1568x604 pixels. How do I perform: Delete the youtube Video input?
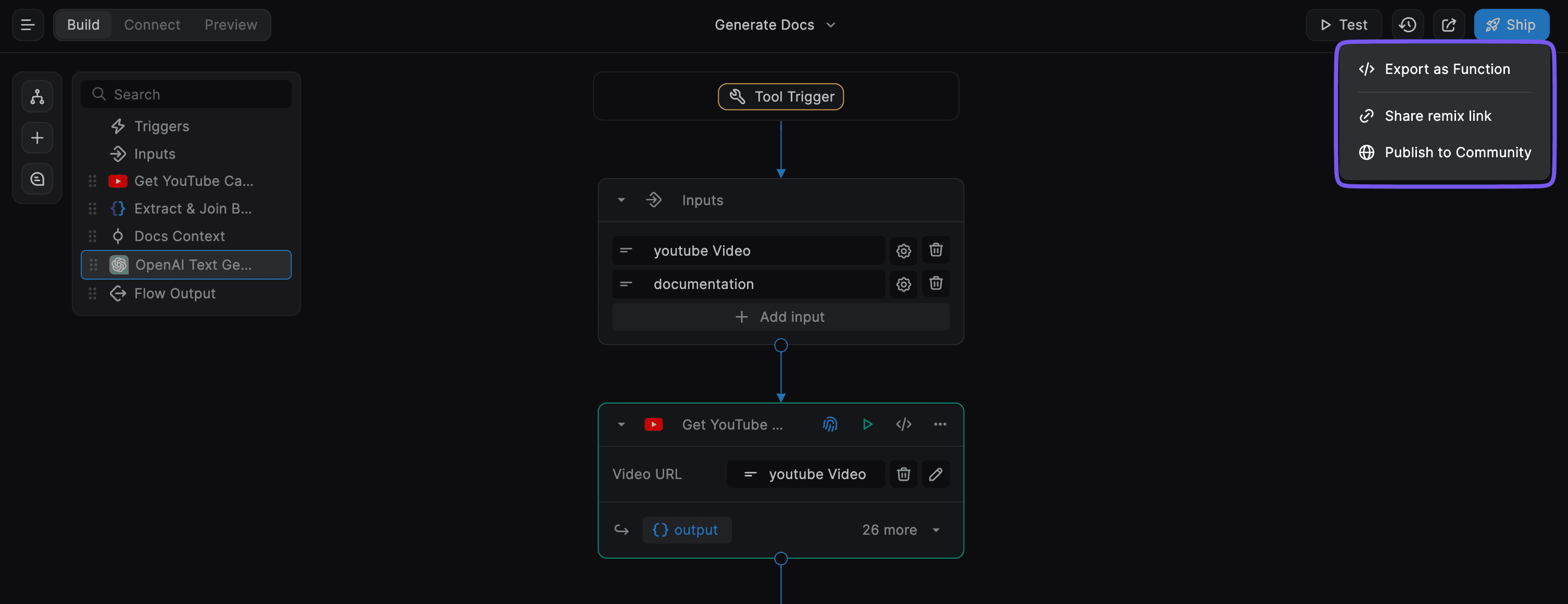pyautogui.click(x=936, y=250)
